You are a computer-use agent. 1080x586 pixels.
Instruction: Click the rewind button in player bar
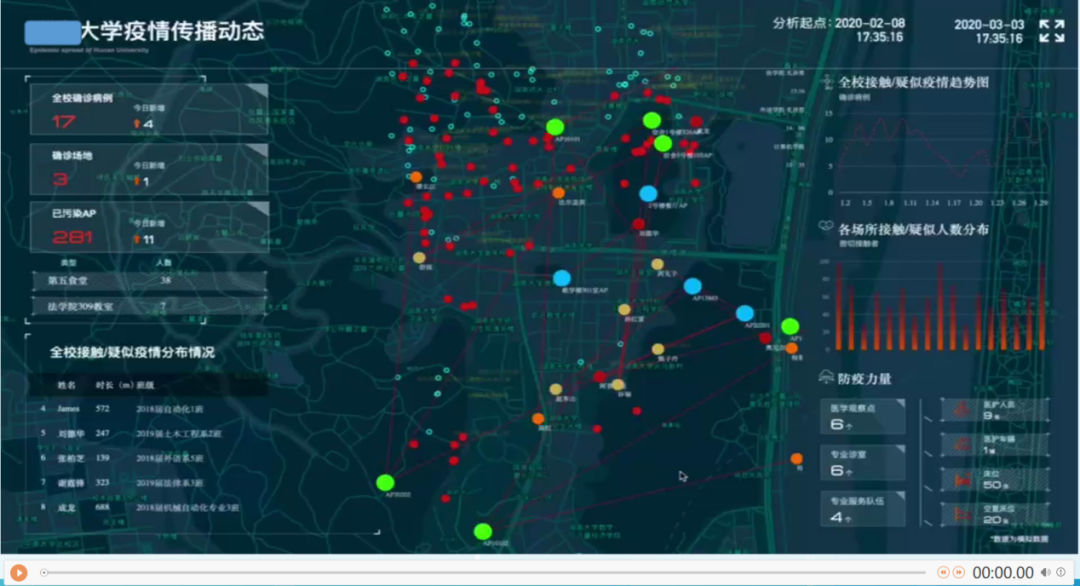(942, 572)
